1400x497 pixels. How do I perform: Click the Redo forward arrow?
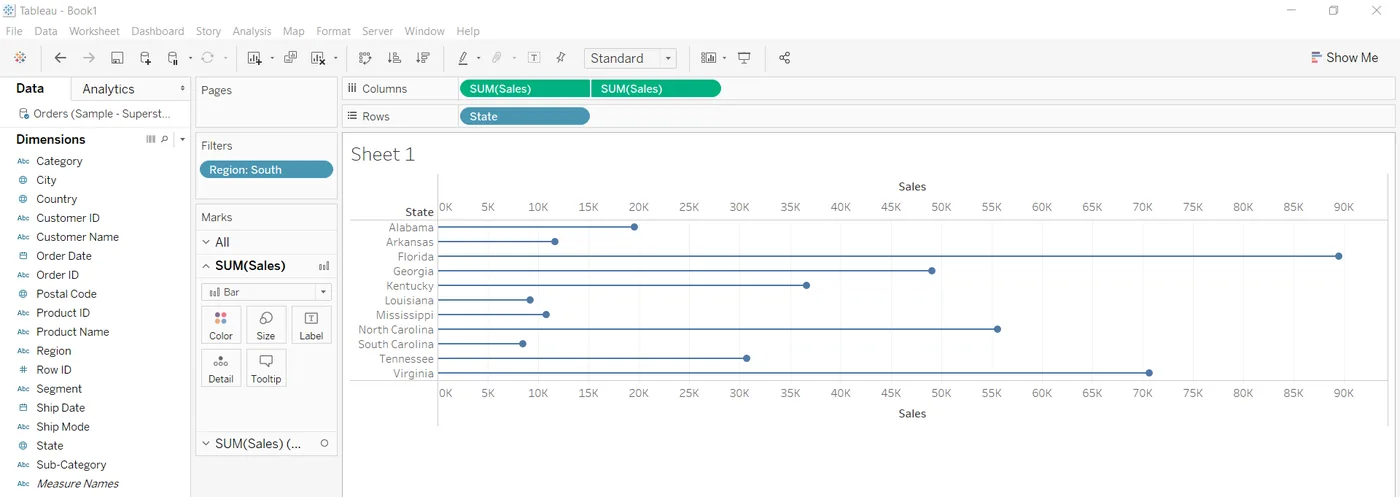[89, 58]
